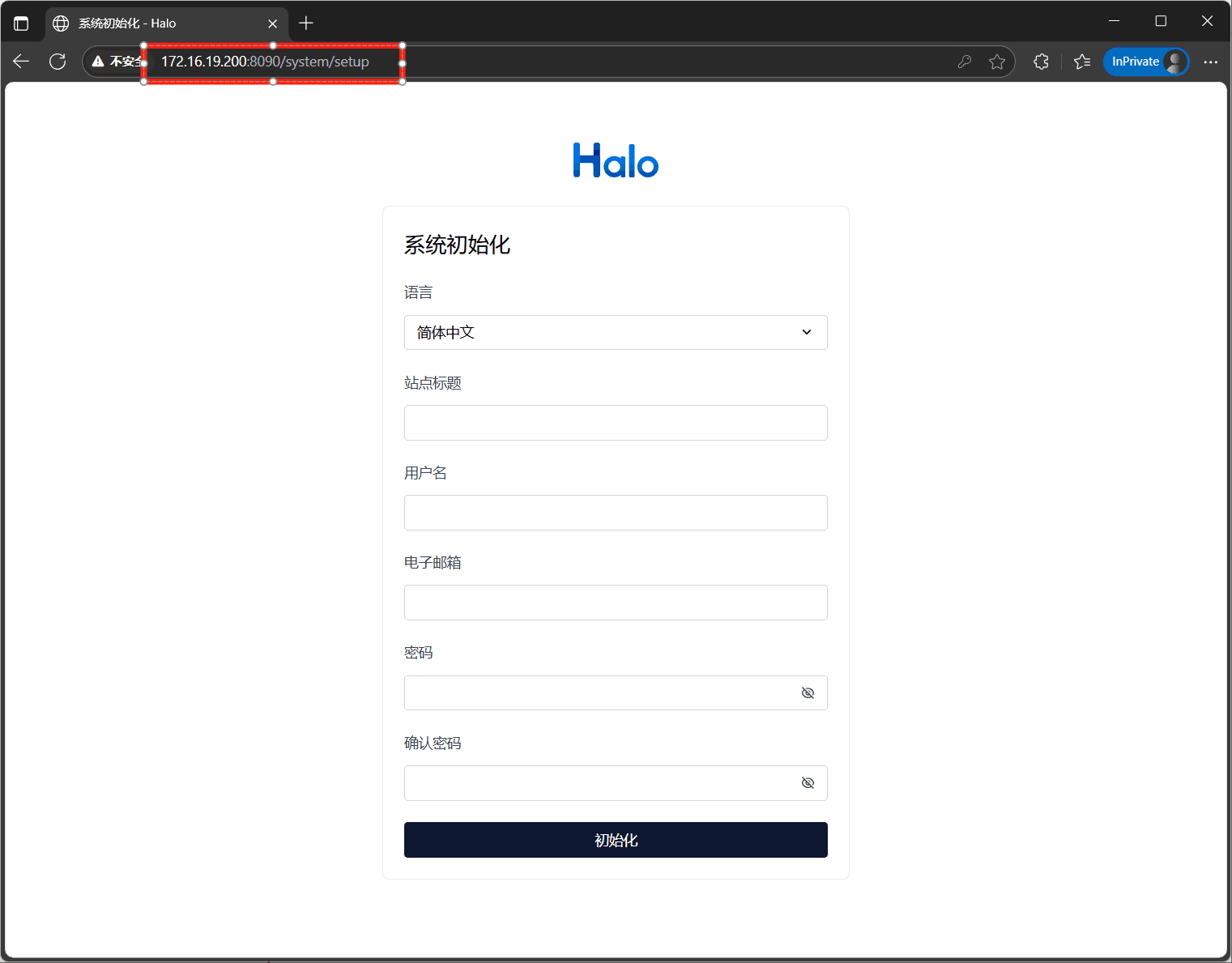1232x963 pixels.
Task: Minimize the browser window
Action: tap(1115, 21)
